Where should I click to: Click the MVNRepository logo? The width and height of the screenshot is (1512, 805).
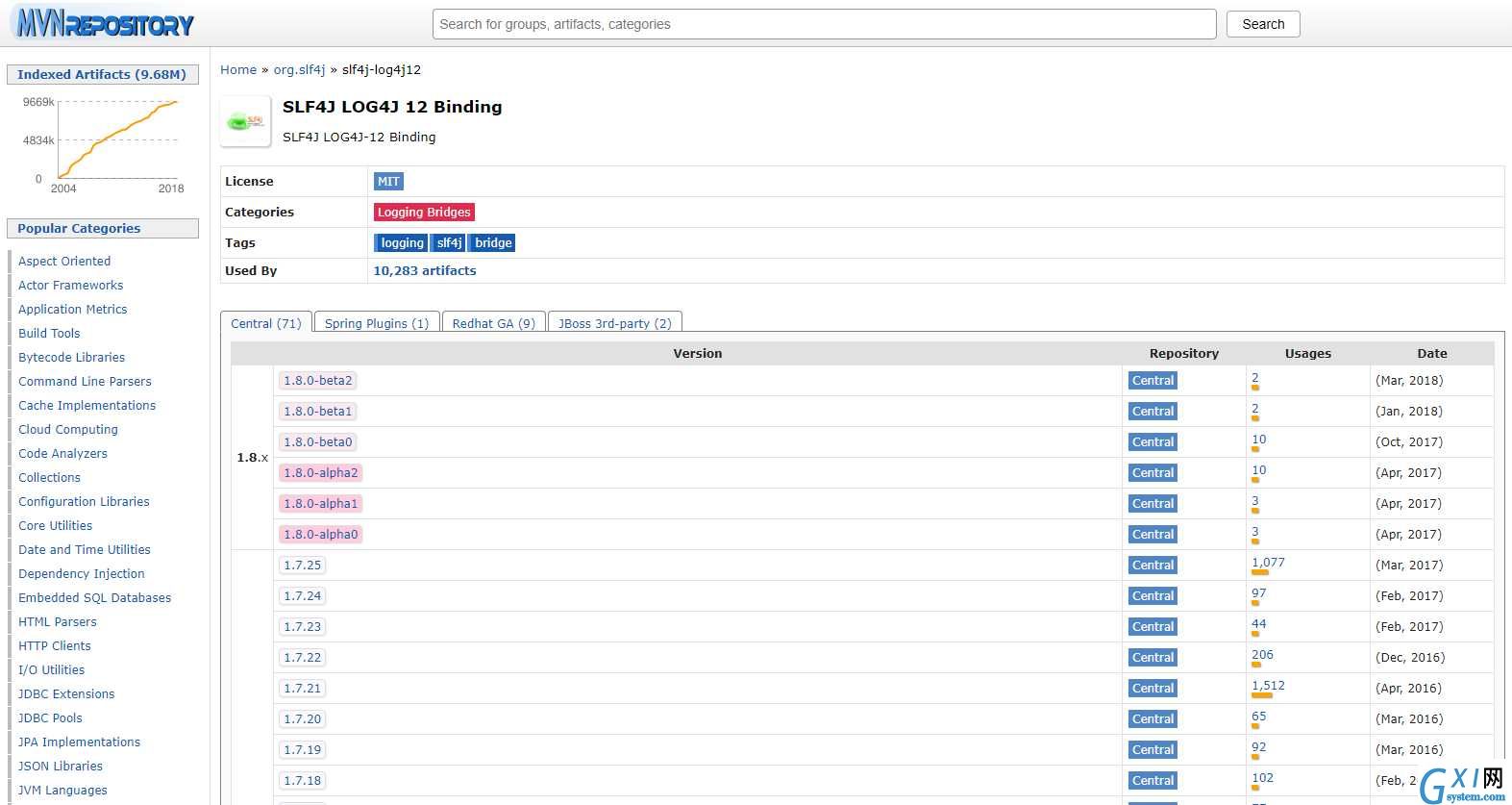click(x=105, y=23)
